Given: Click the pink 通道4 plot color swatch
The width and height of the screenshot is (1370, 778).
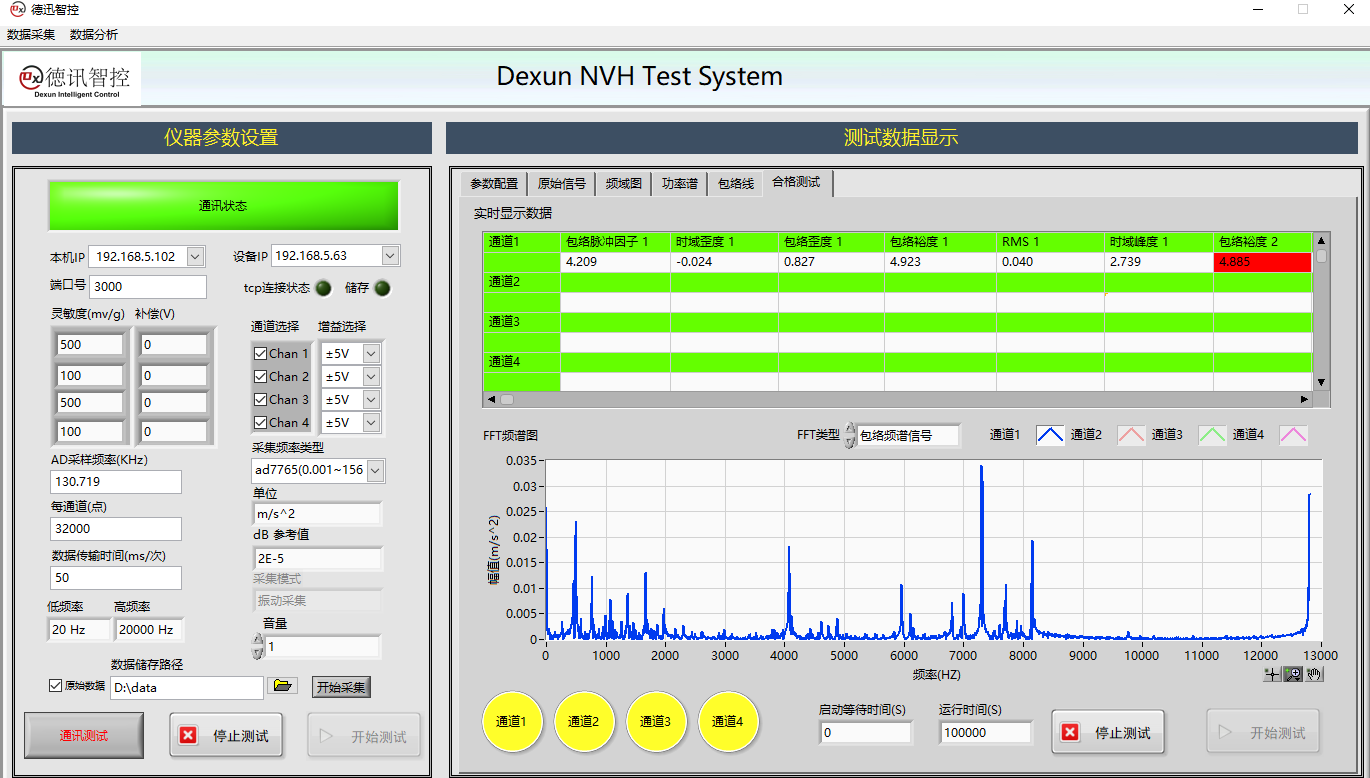Looking at the screenshot, I should click(x=1293, y=435).
